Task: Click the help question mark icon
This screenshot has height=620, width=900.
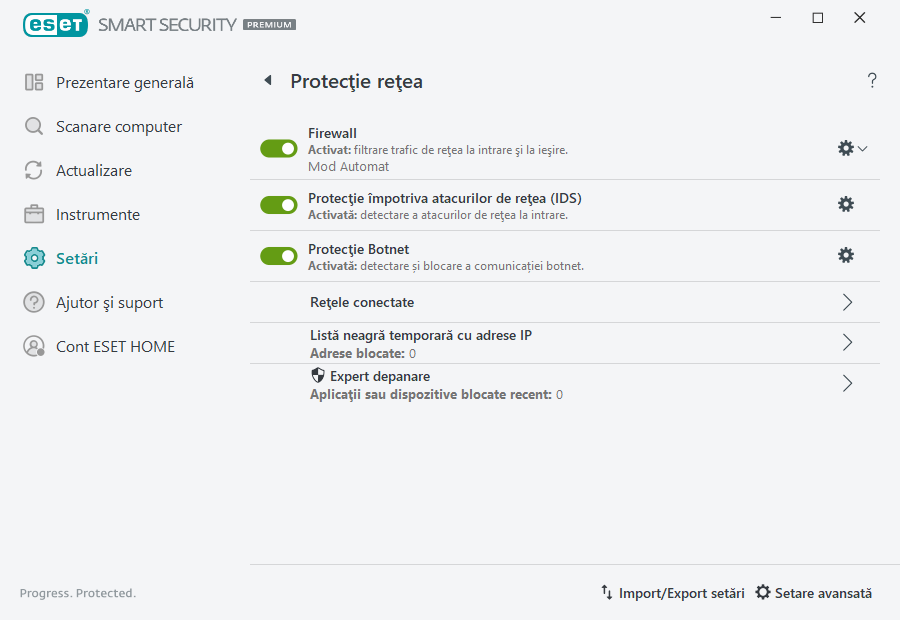Action: click(871, 80)
